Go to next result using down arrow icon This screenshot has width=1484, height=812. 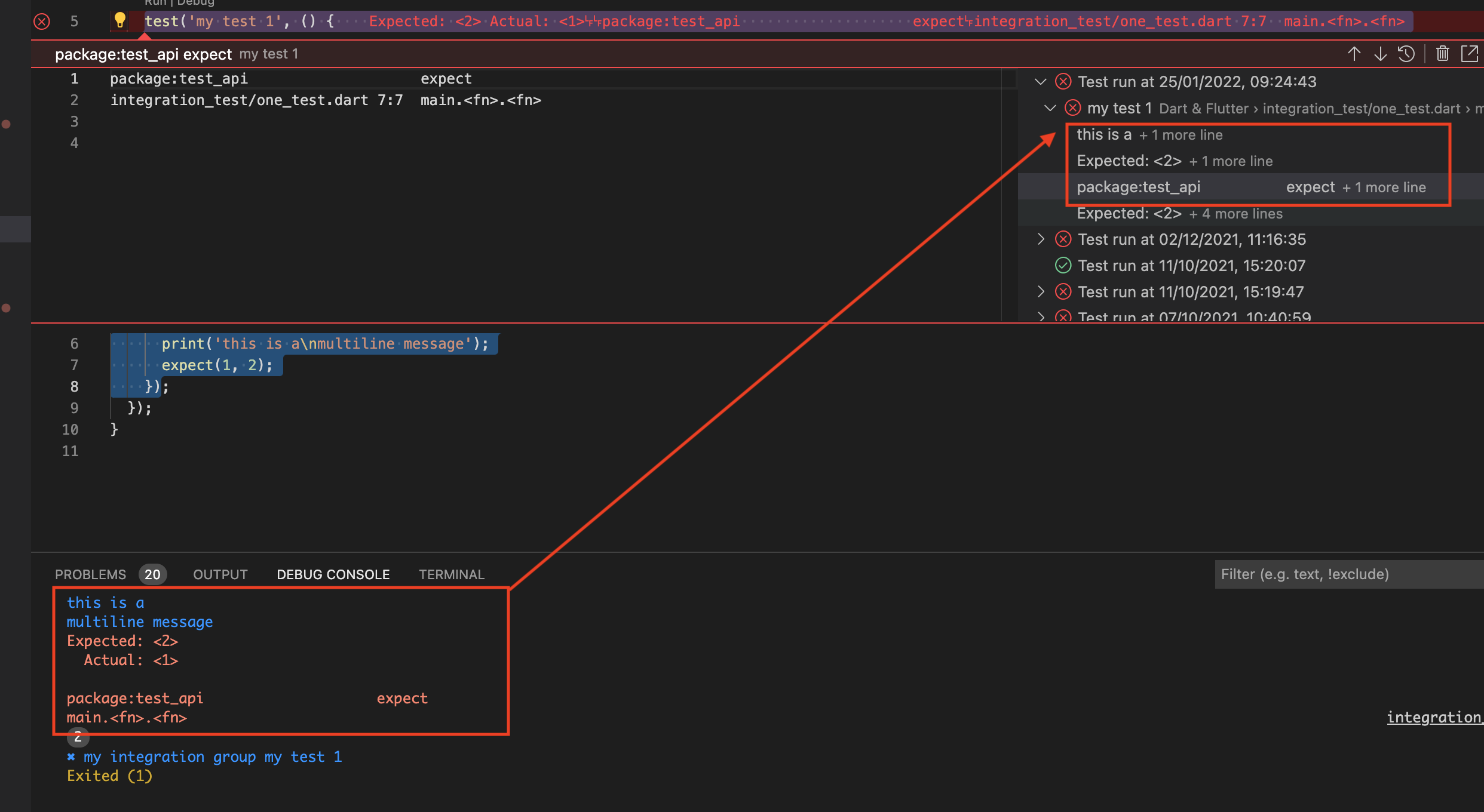click(x=1381, y=54)
